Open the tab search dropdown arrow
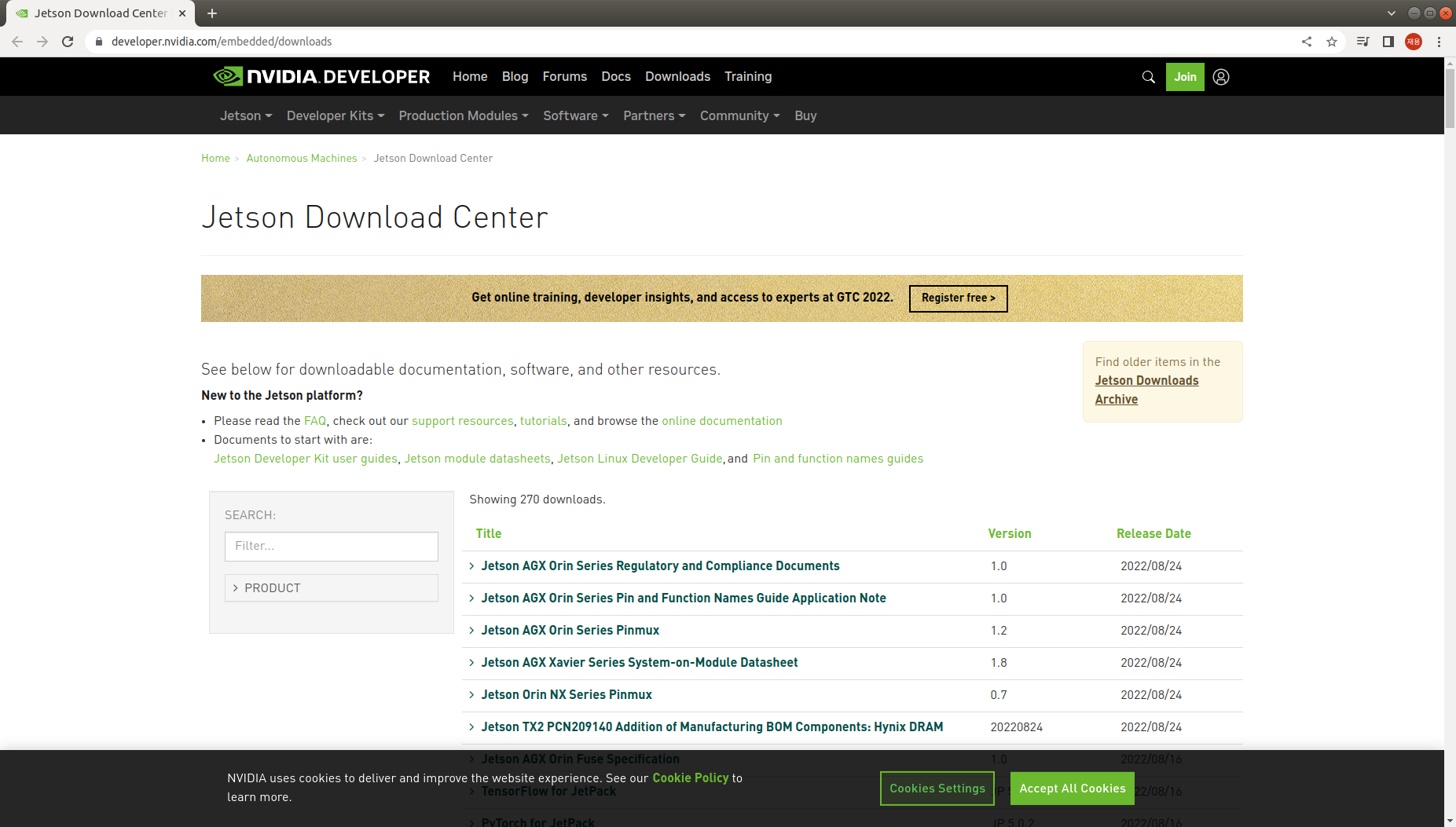Viewport: 1456px width, 827px height. 1392,13
